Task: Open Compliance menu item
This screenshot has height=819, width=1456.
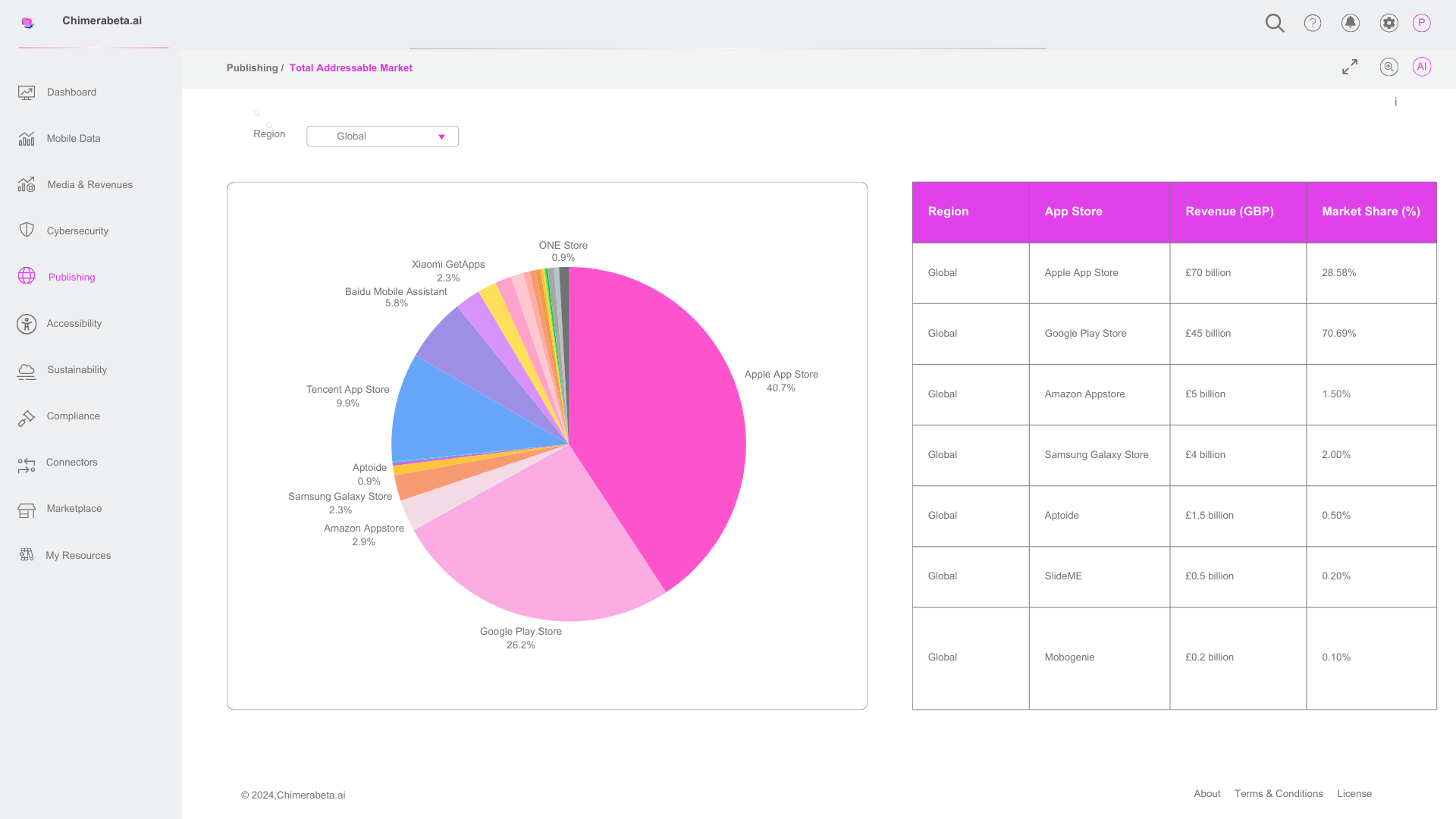Action: [74, 416]
